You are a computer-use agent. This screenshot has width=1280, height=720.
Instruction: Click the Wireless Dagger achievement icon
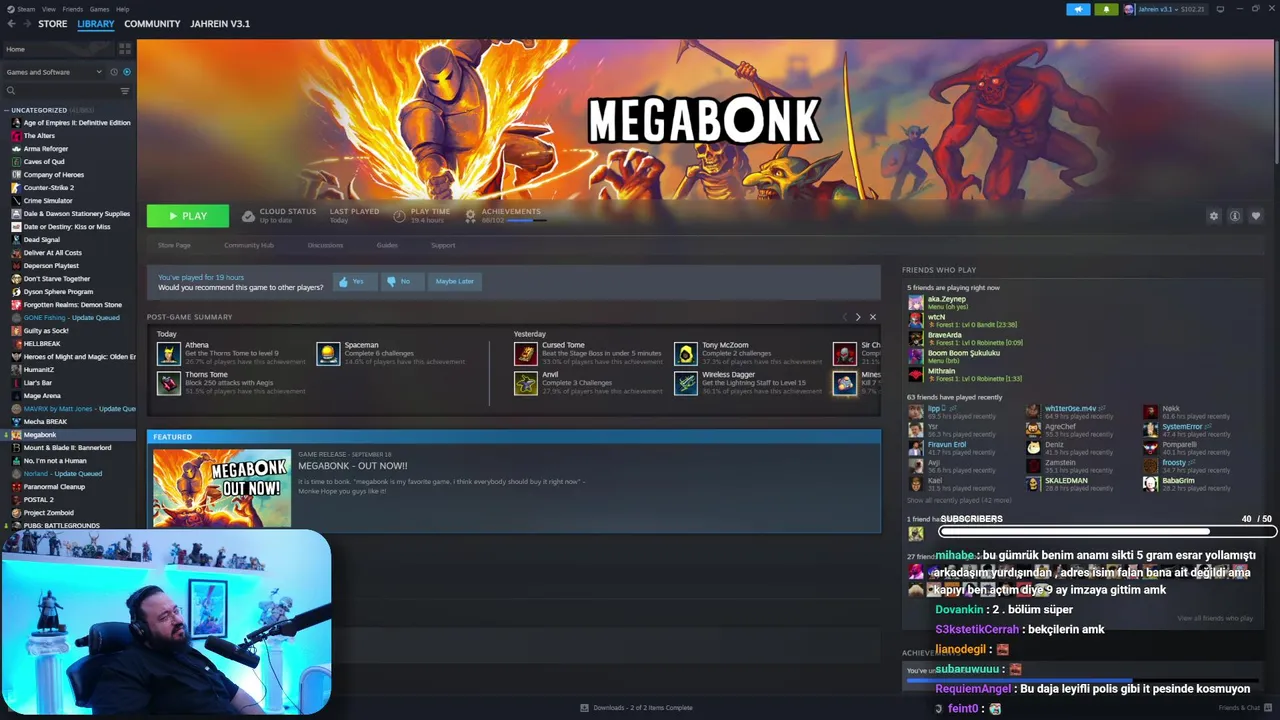coord(685,383)
